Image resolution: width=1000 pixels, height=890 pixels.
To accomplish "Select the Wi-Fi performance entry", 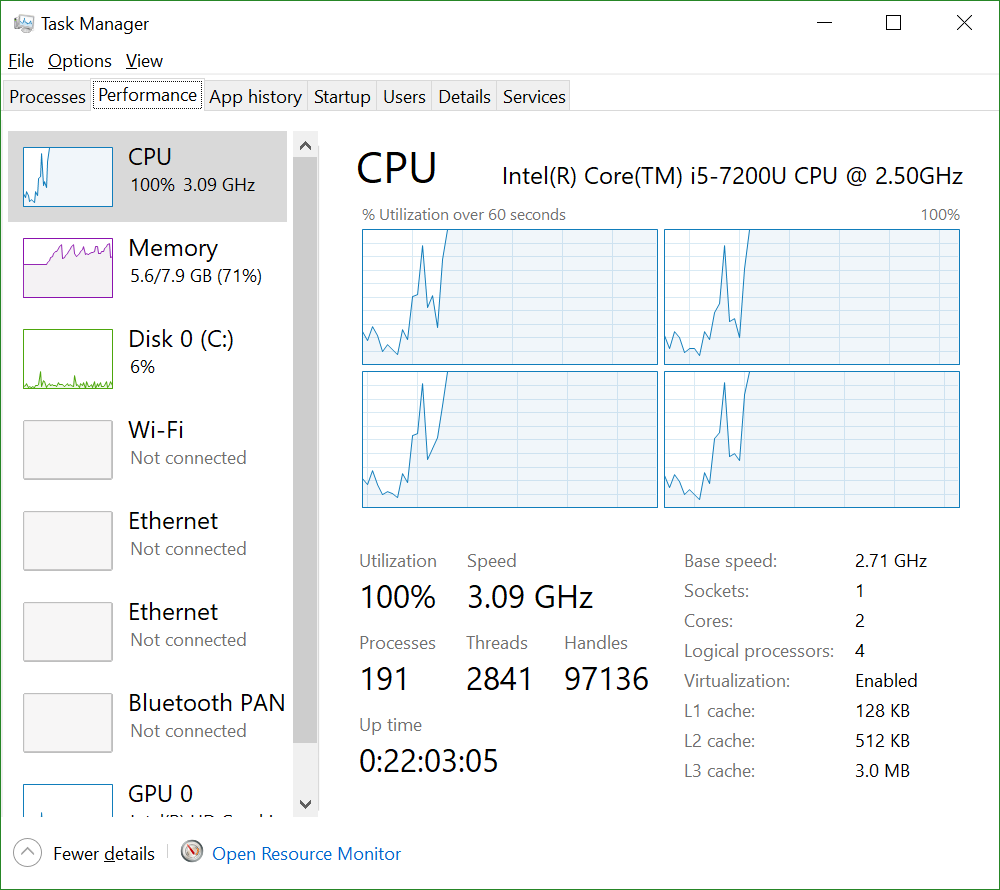I will click(x=147, y=449).
